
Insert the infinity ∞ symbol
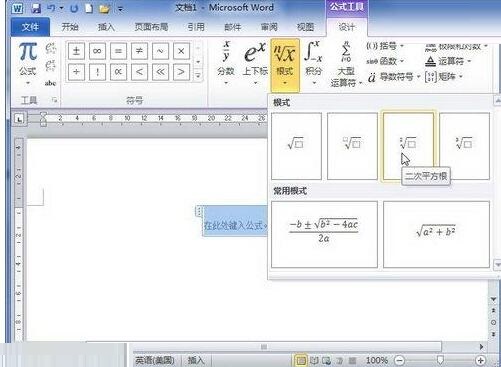click(x=97, y=51)
